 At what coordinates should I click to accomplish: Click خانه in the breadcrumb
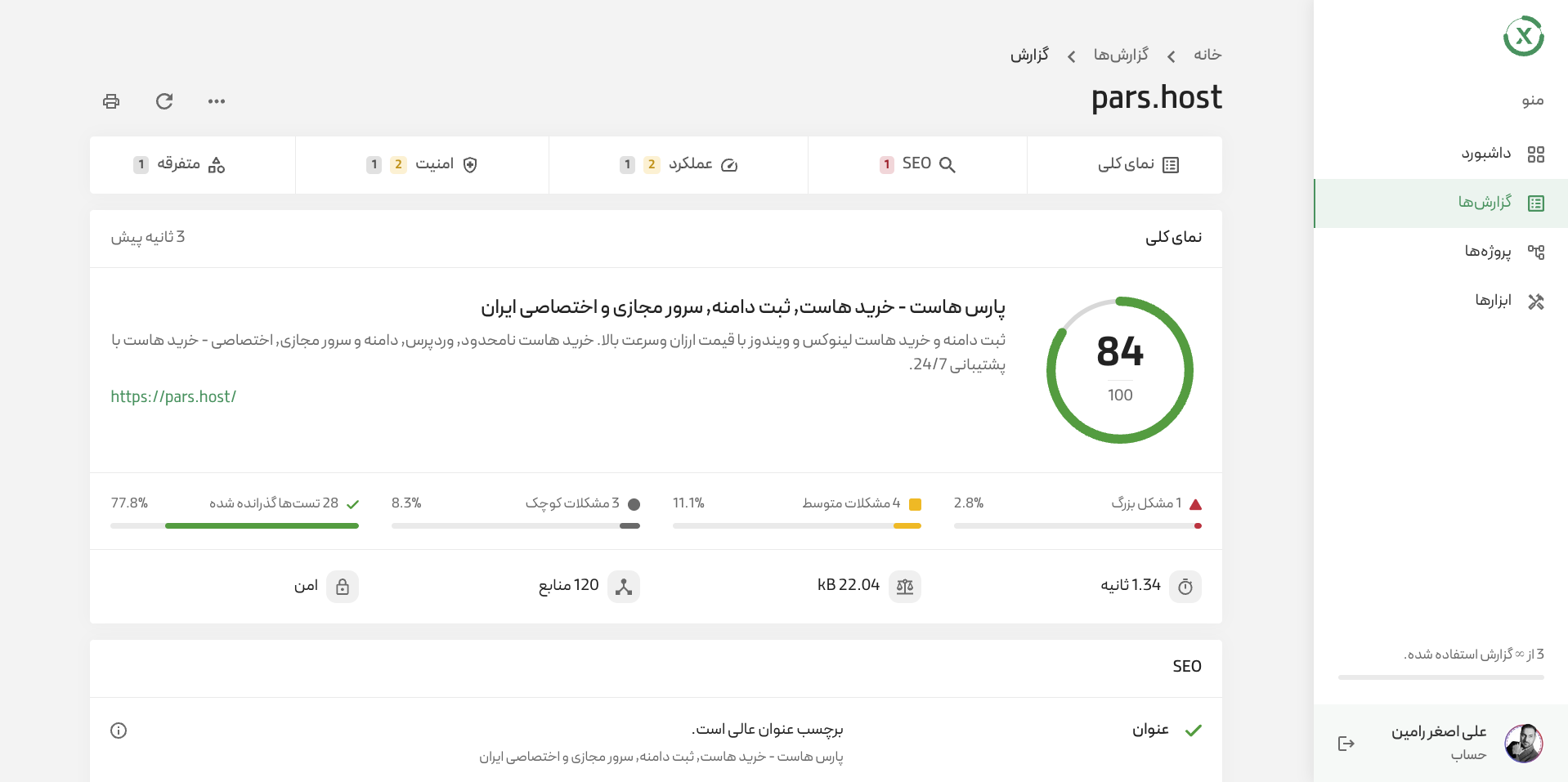[x=1207, y=55]
